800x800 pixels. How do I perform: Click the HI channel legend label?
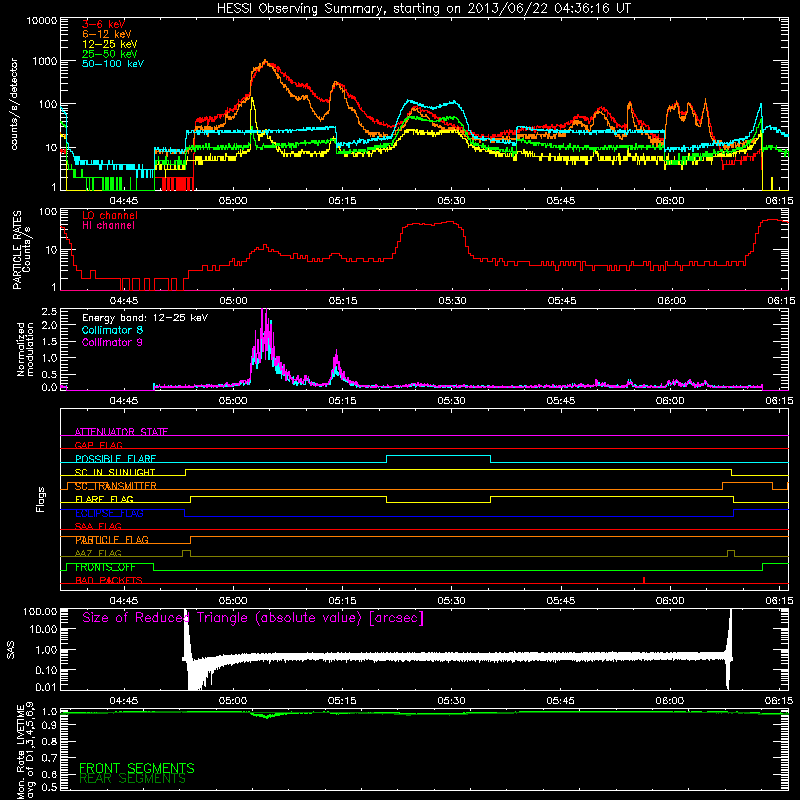point(108,226)
